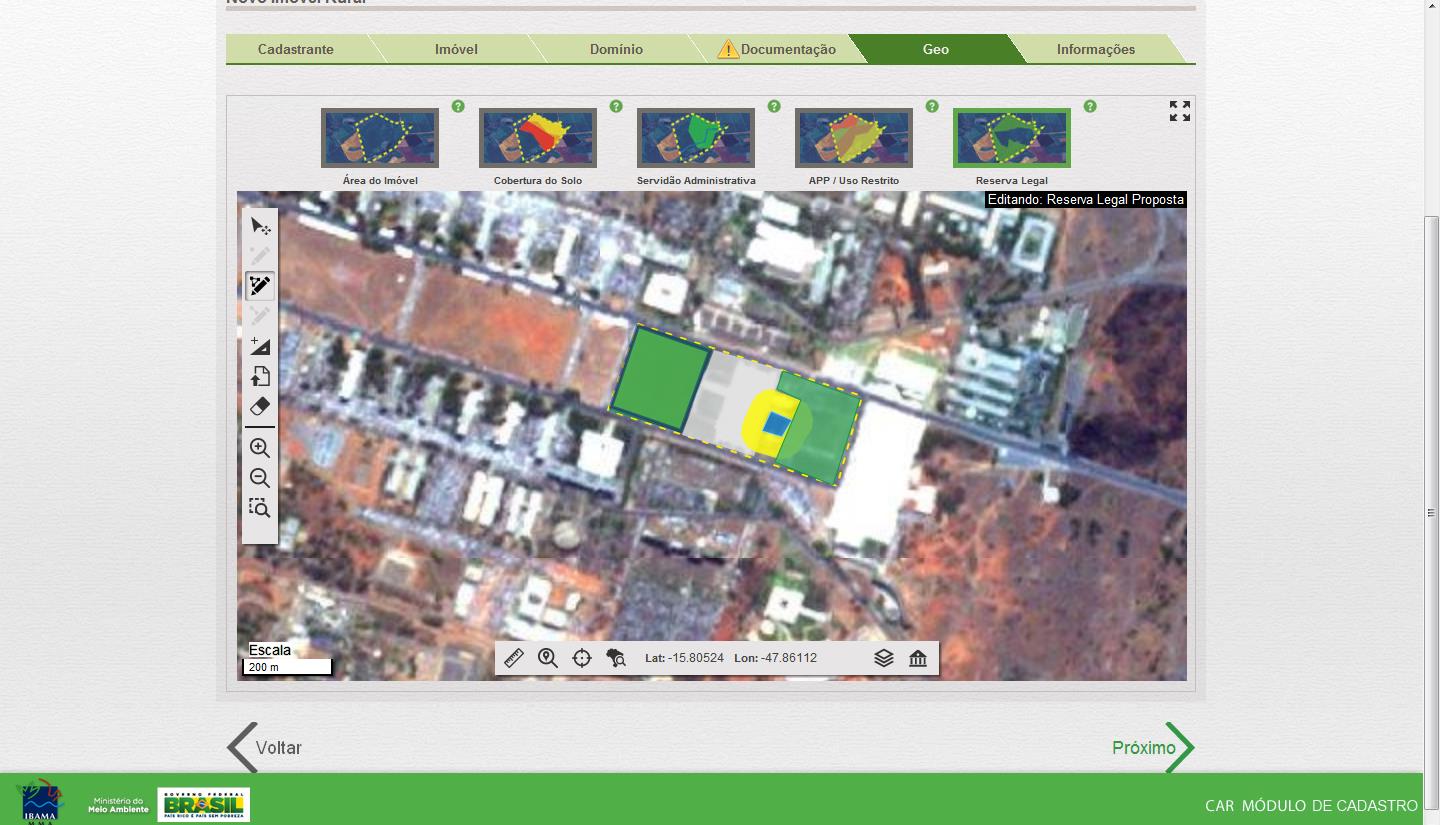Select the arrow selection tool
1440x825 pixels.
pos(260,226)
